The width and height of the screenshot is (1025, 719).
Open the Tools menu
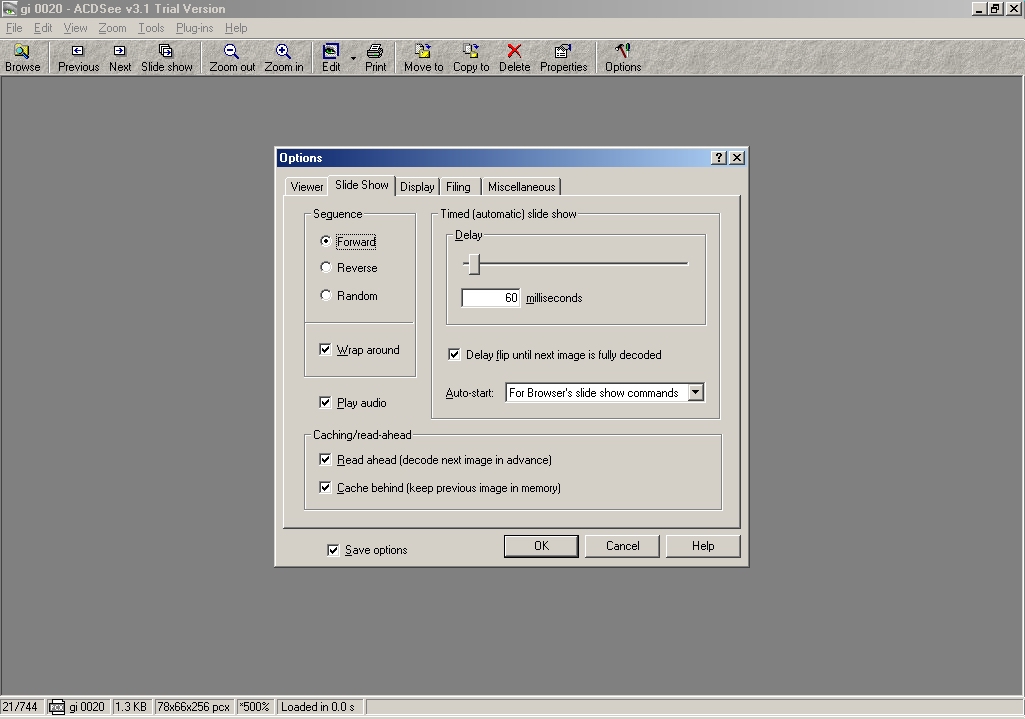[x=151, y=28]
